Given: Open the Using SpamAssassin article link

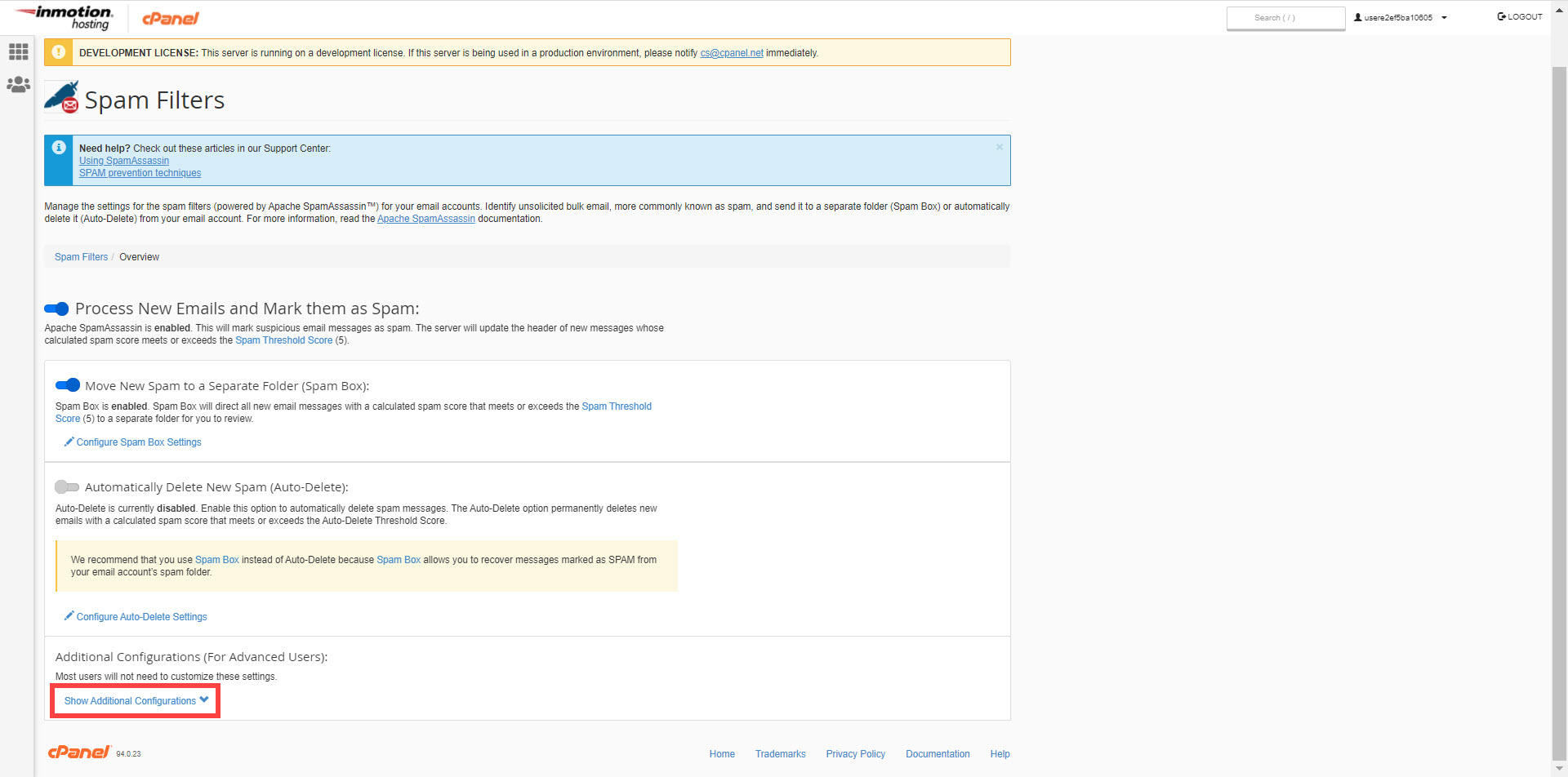Looking at the screenshot, I should coord(124,161).
